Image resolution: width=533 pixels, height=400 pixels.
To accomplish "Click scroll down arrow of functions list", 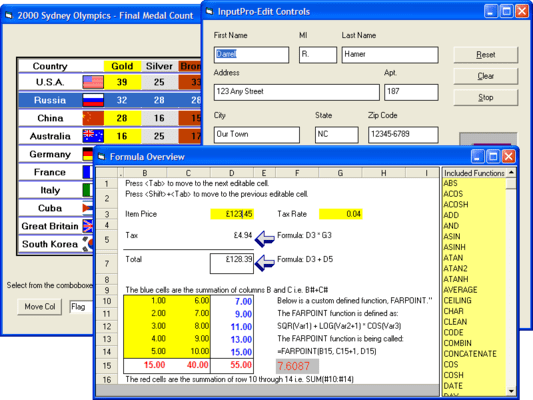I will 511,392.
